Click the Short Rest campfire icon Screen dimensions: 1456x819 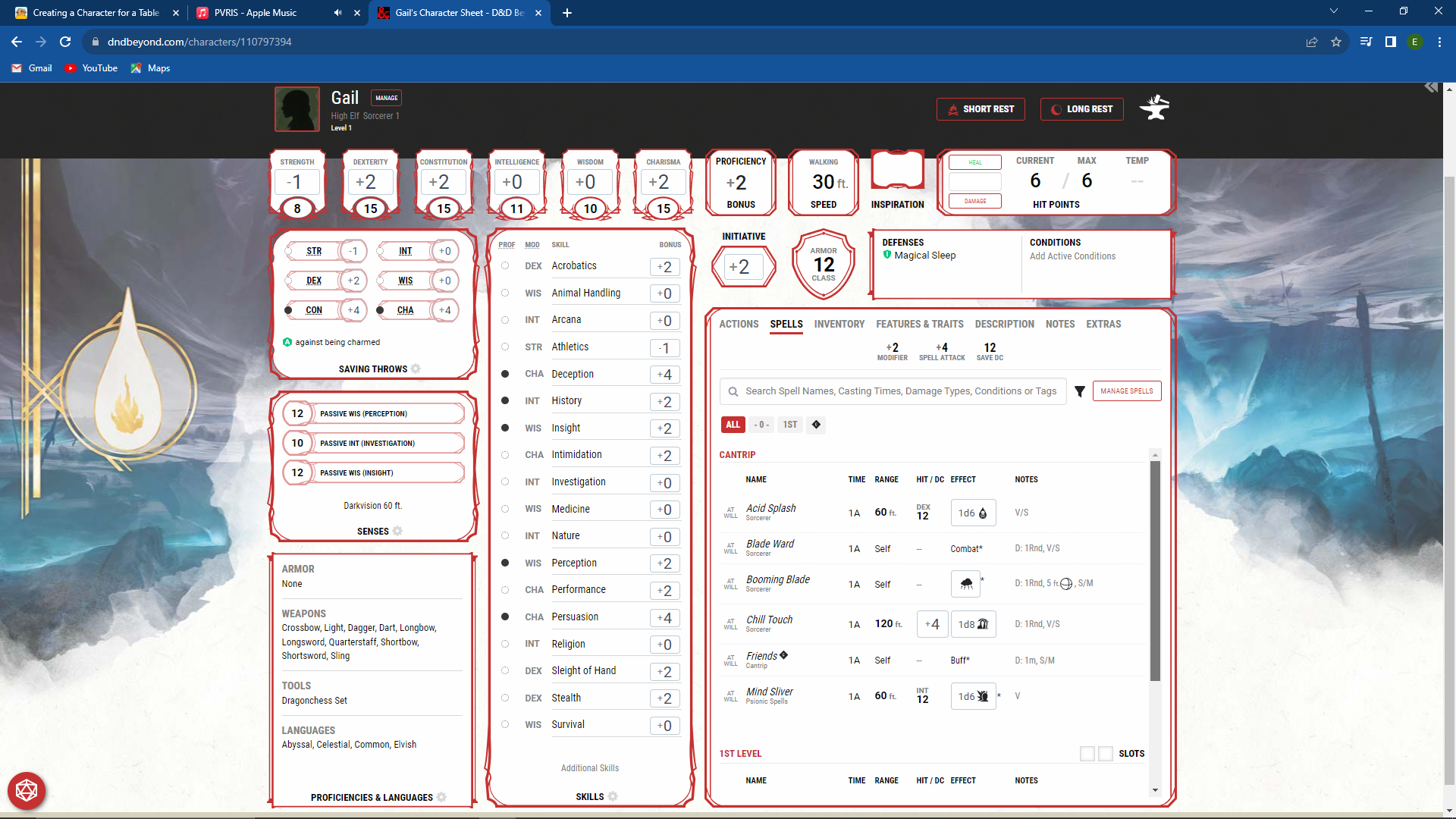[952, 108]
